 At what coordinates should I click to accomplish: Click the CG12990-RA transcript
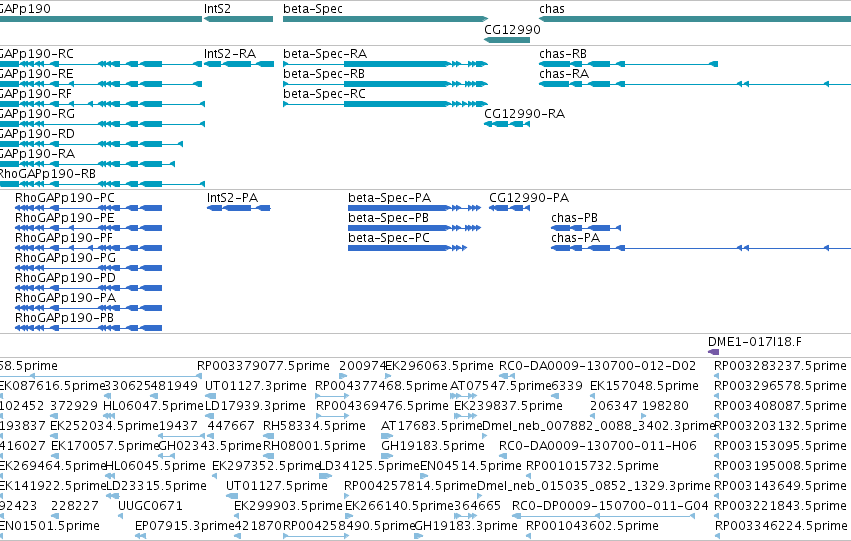click(x=507, y=124)
